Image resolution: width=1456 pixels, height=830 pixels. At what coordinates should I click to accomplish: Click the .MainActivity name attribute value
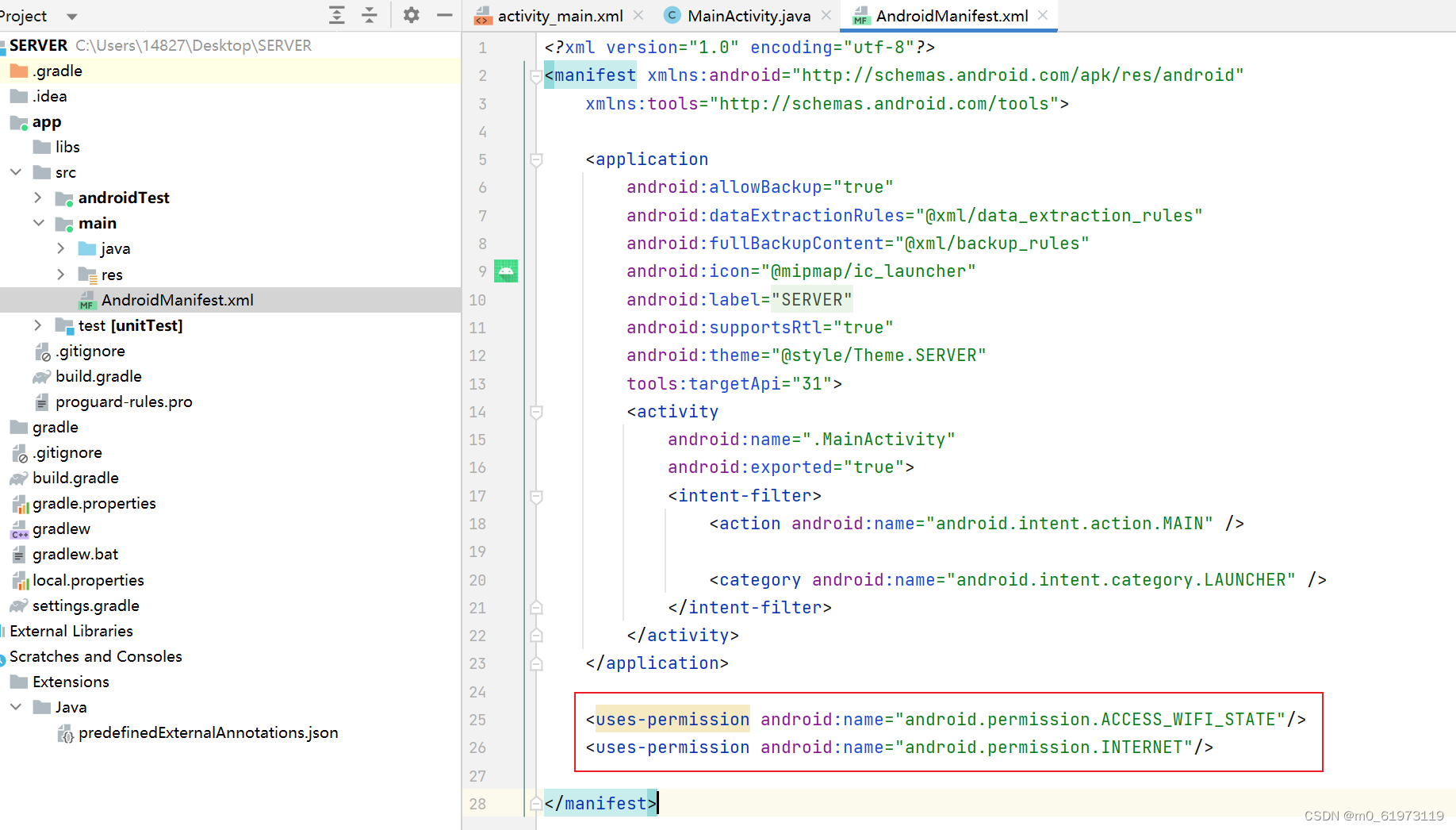(878, 440)
